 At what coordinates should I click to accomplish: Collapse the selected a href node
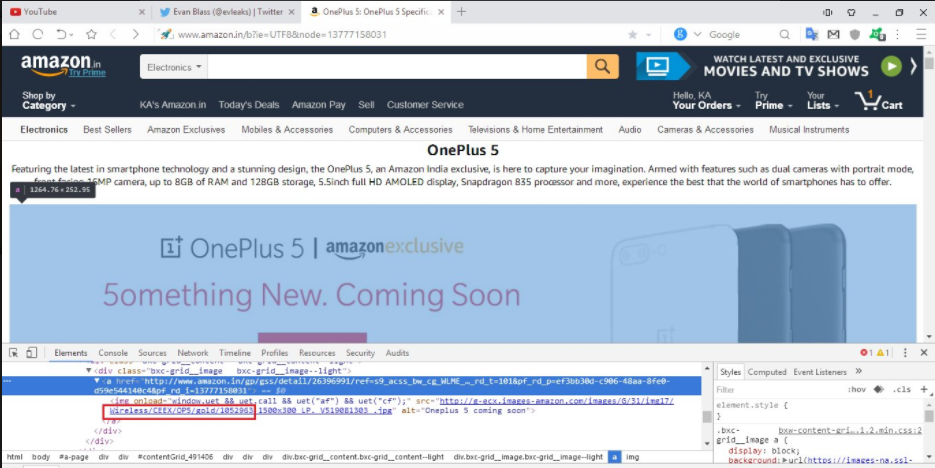pos(97,380)
